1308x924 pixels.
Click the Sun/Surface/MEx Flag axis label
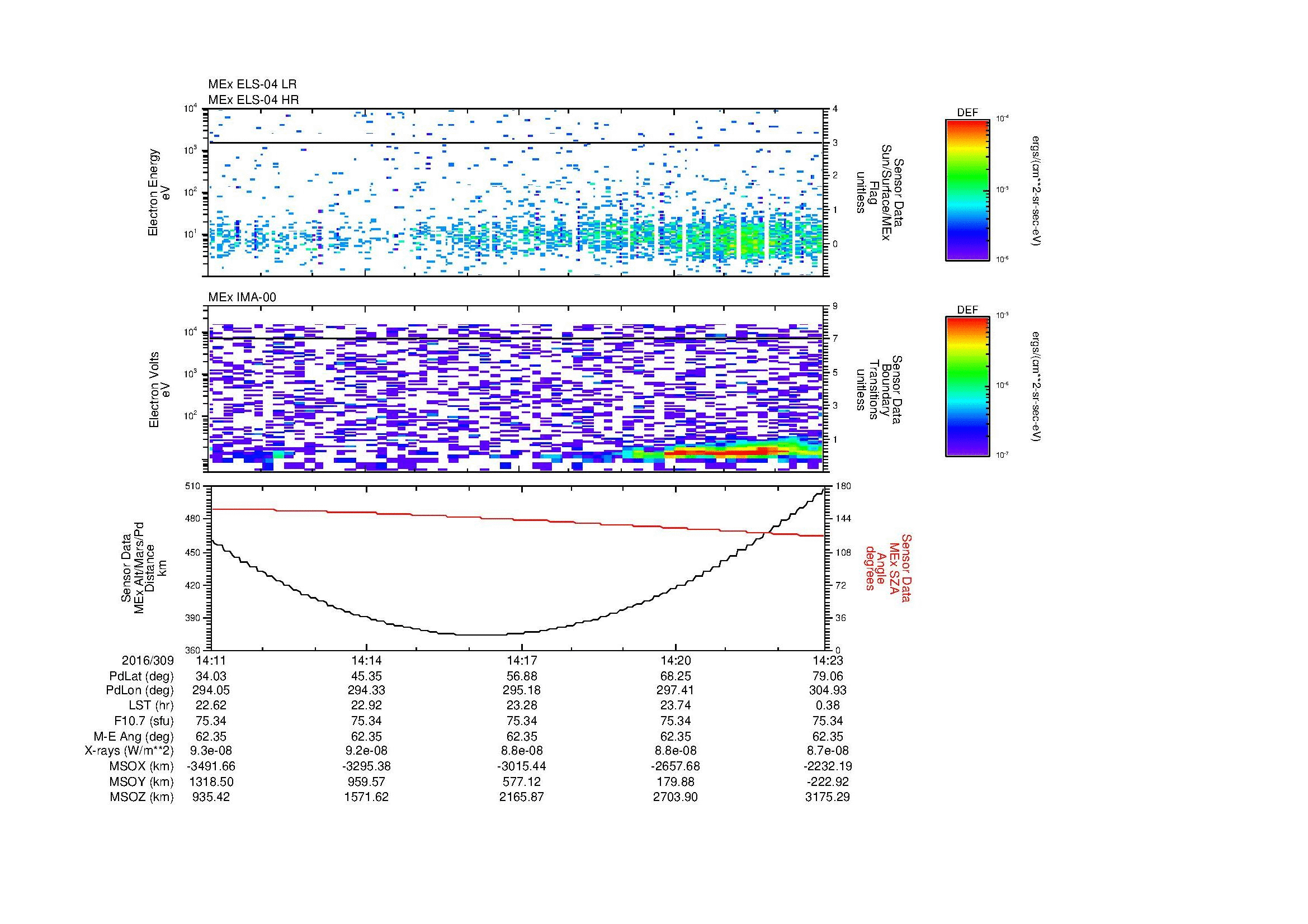click(880, 192)
